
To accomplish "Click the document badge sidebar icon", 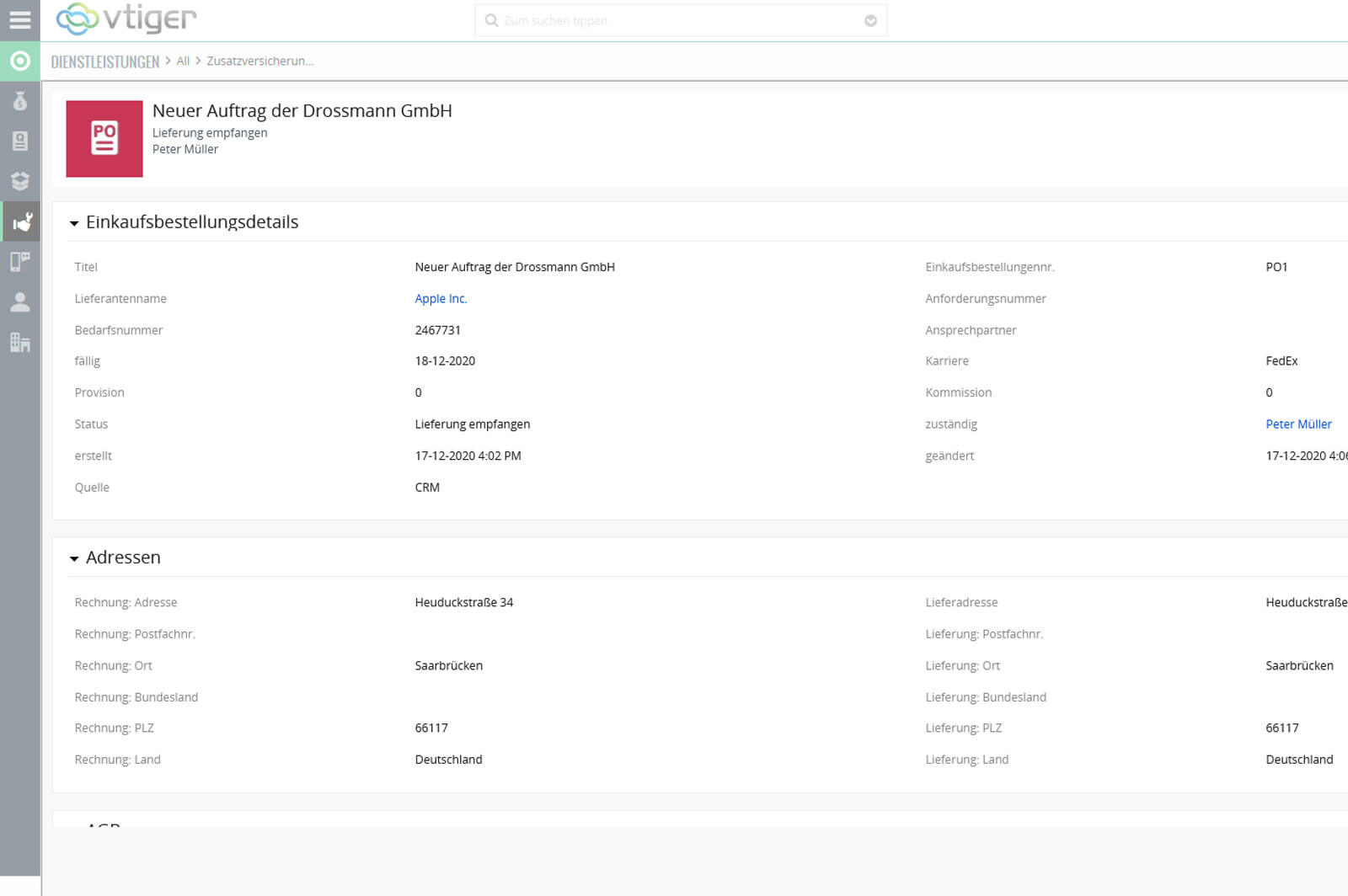I will [20, 141].
